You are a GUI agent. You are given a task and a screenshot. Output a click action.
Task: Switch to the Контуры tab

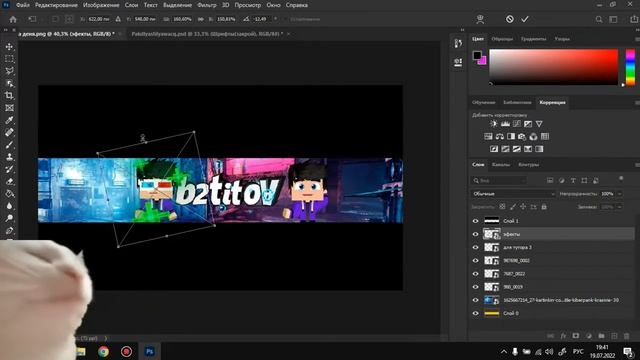pyautogui.click(x=529, y=165)
